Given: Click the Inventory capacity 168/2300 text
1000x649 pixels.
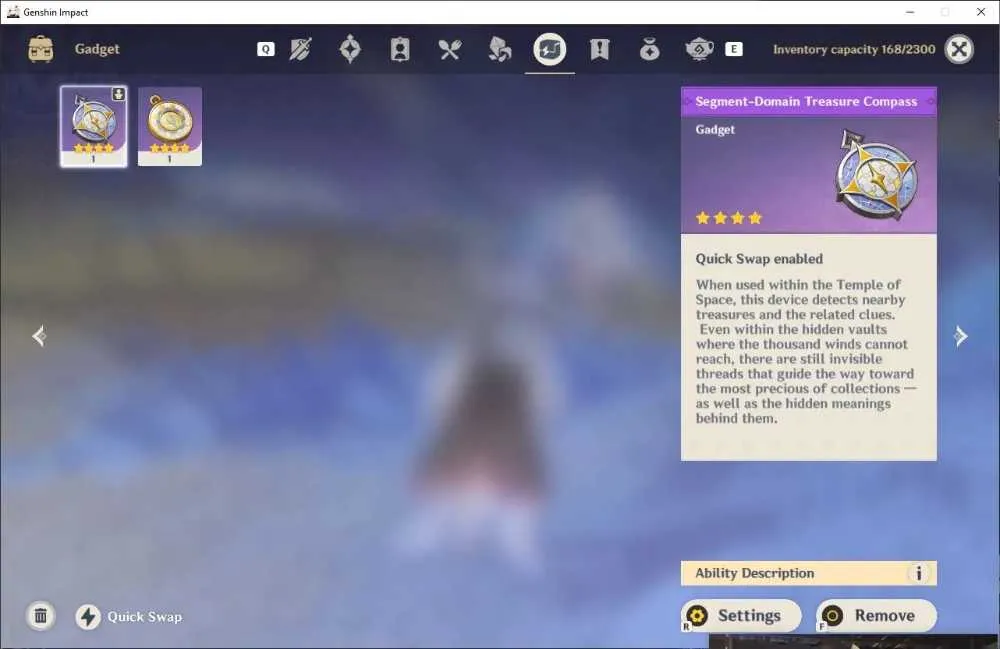Looking at the screenshot, I should click(x=854, y=49).
